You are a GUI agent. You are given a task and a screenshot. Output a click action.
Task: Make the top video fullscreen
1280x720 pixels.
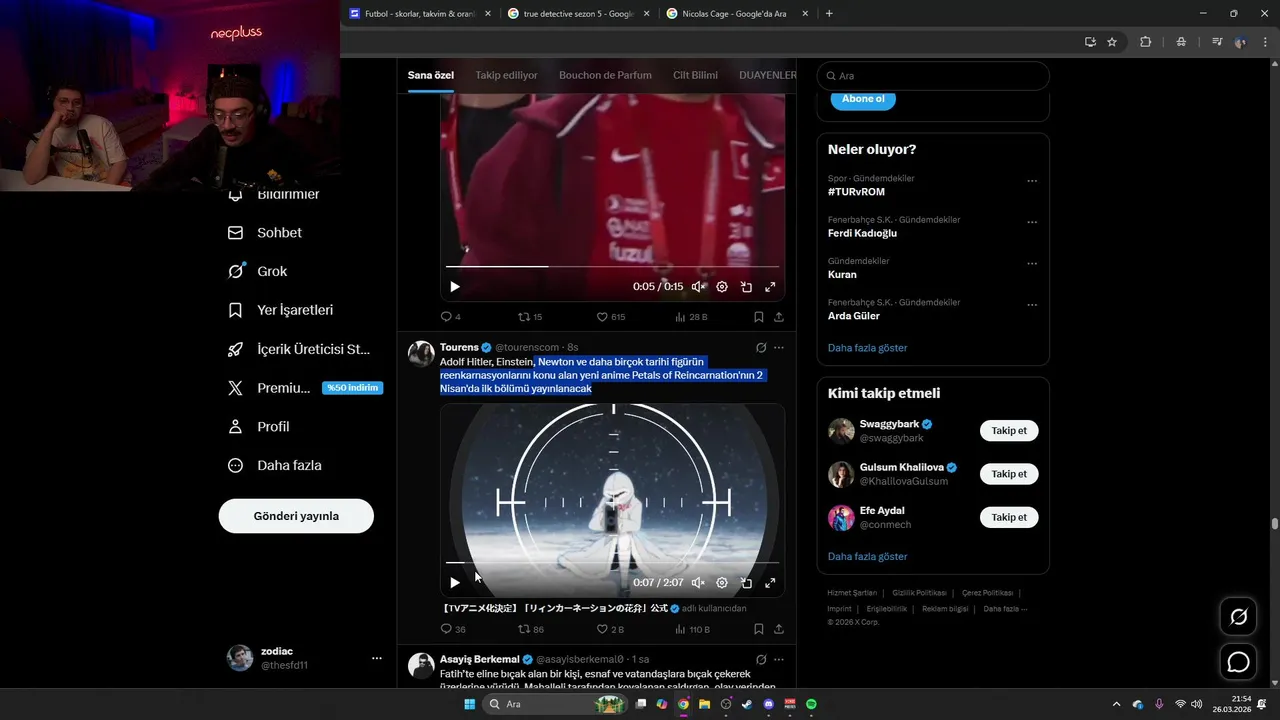coord(770,287)
